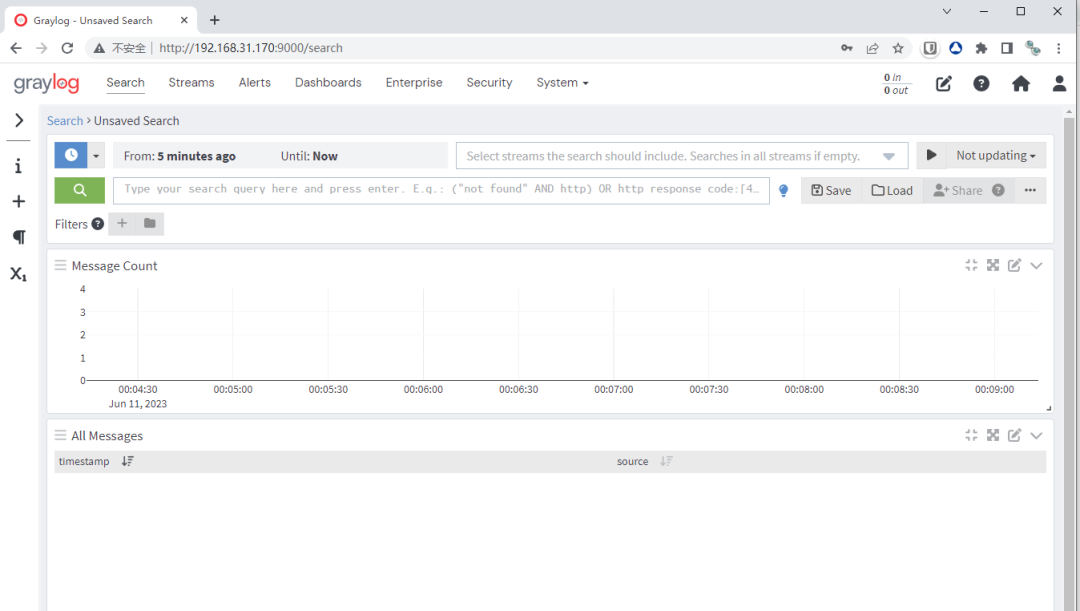This screenshot has height=611, width=1080.
Task: Focus Message Count widget fullscreen icon
Action: 993,265
